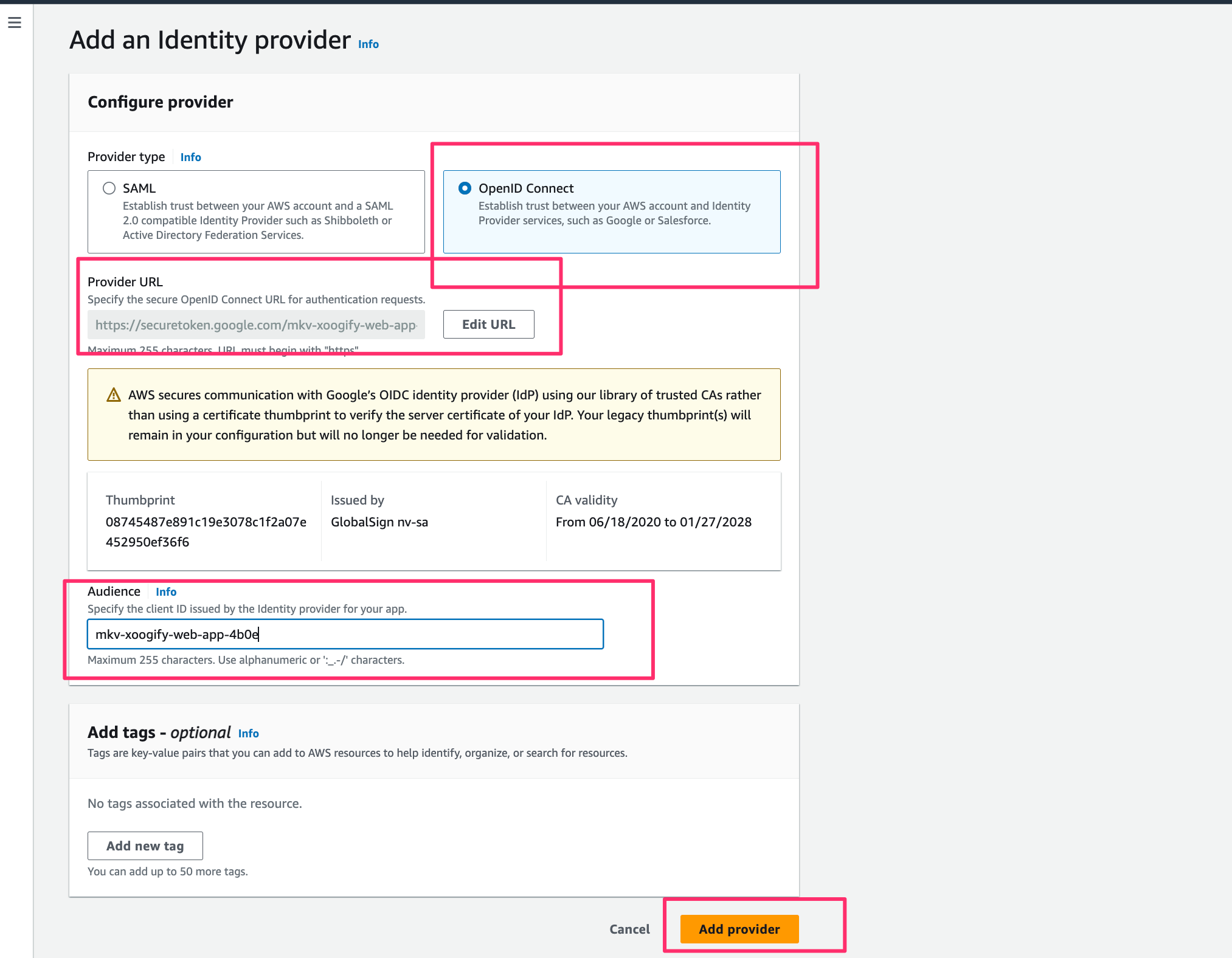Screen dimensions: 1232x958
Task: Open Info link next to Audience
Action: pyautogui.click(x=166, y=592)
